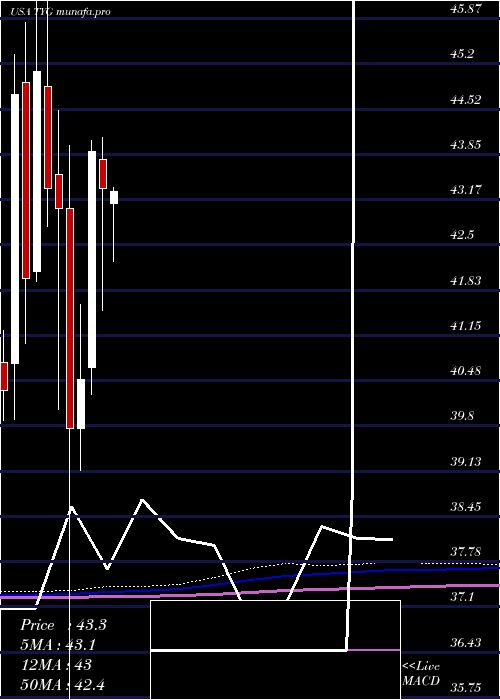Select the 39.8 price axis label
This screenshot has height=700, width=500.
click(x=462, y=416)
